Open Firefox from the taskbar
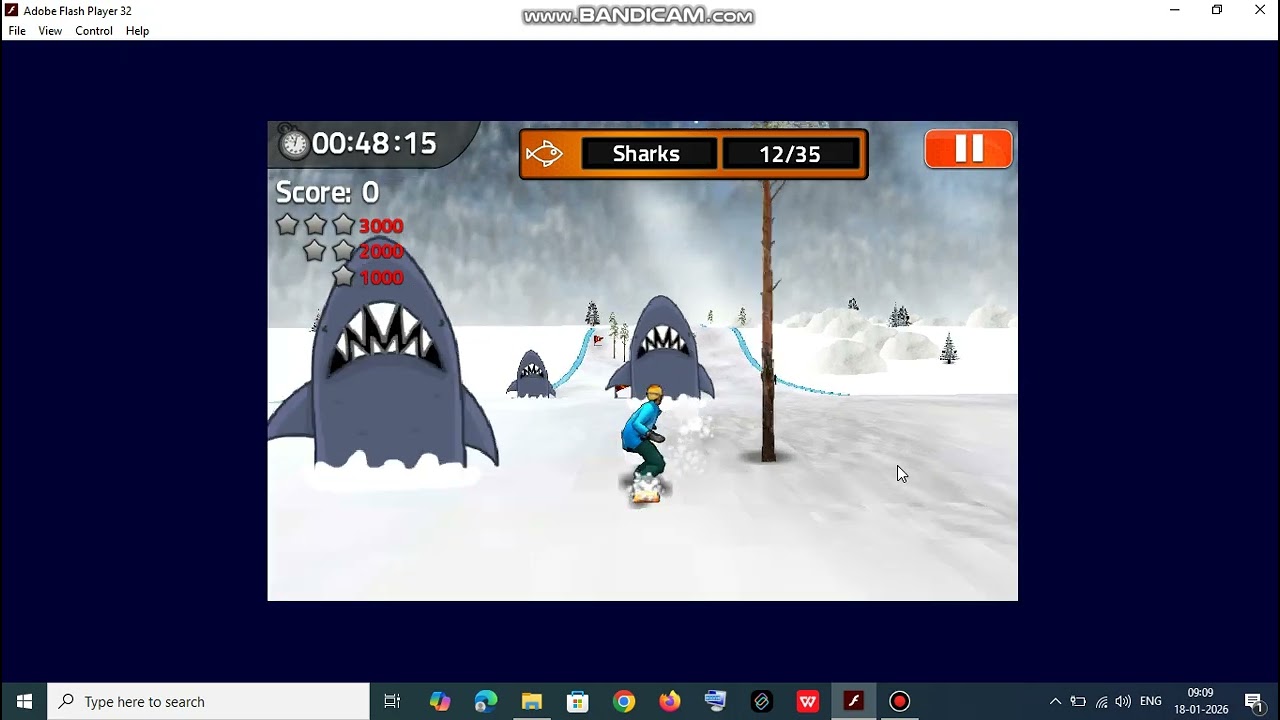This screenshot has width=1280, height=720. tap(670, 701)
